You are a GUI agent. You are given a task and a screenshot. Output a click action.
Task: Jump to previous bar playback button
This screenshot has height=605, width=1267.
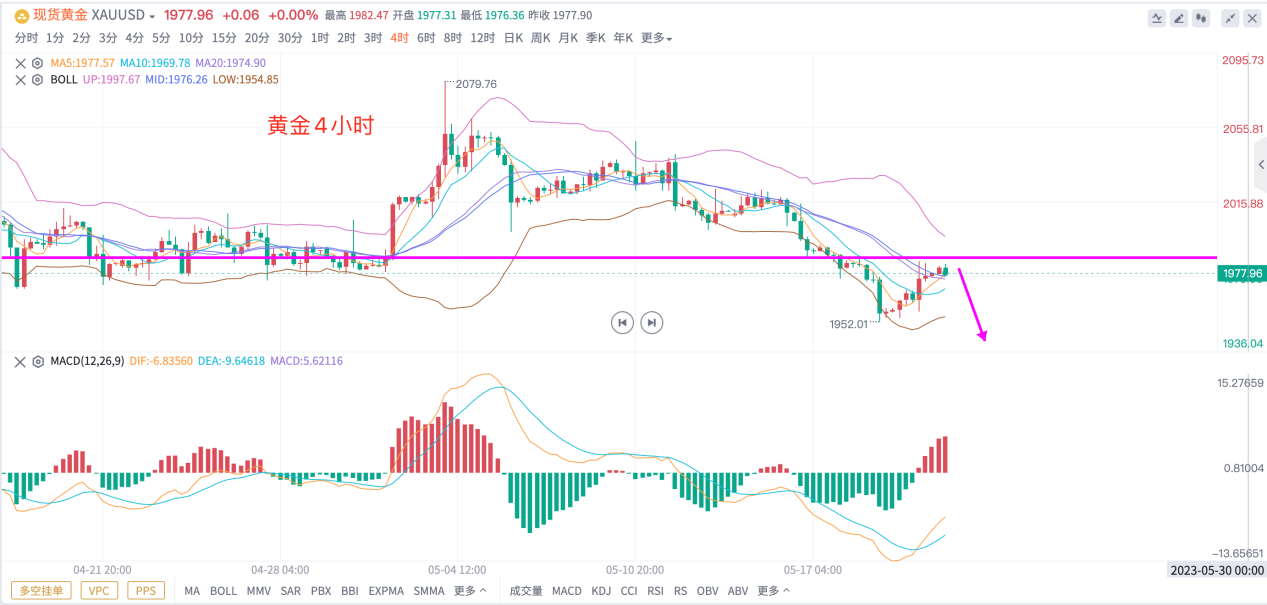pos(623,322)
